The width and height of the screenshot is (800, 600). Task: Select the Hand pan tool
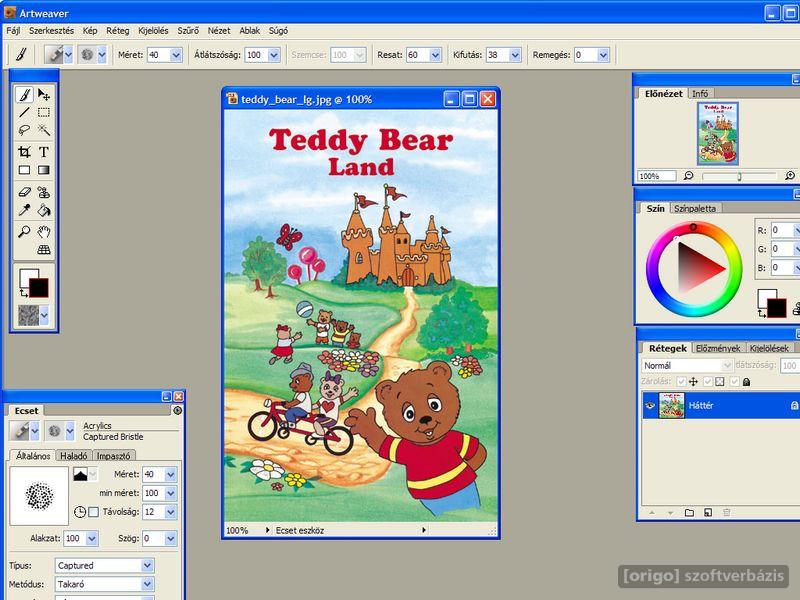pyautogui.click(x=44, y=232)
